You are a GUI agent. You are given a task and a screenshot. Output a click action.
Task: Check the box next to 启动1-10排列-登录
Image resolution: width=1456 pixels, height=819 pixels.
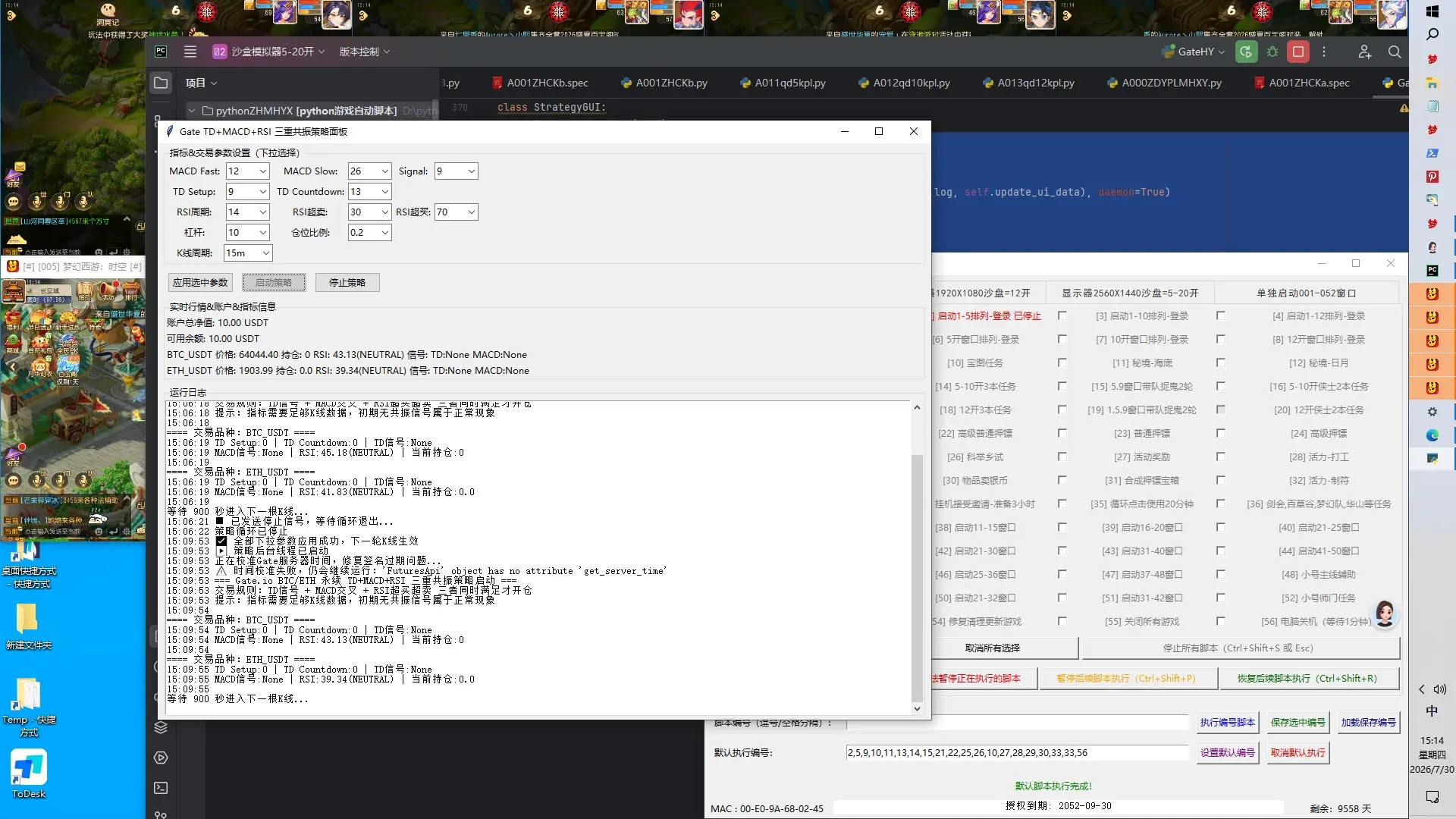click(x=1062, y=315)
